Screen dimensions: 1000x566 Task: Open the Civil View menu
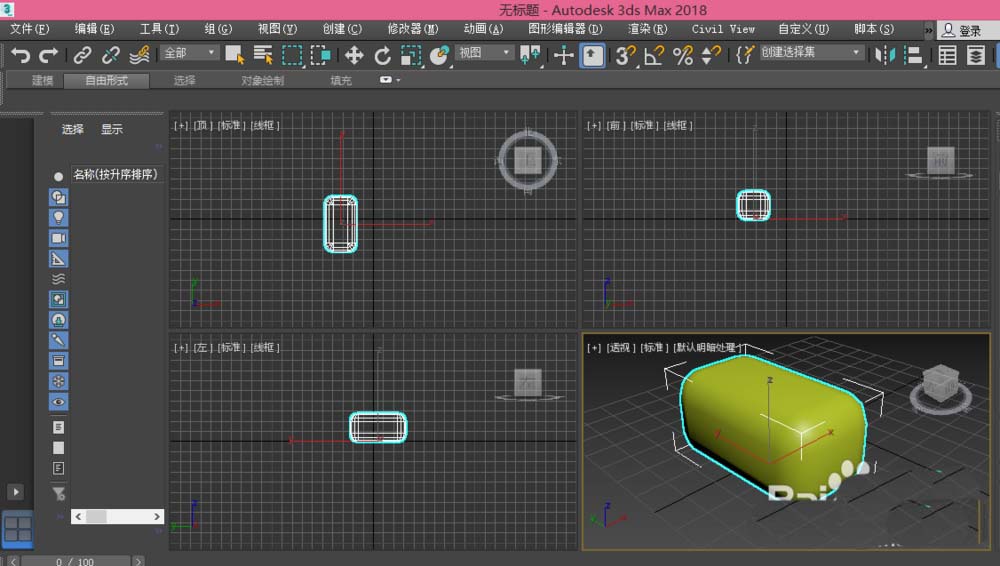(723, 29)
